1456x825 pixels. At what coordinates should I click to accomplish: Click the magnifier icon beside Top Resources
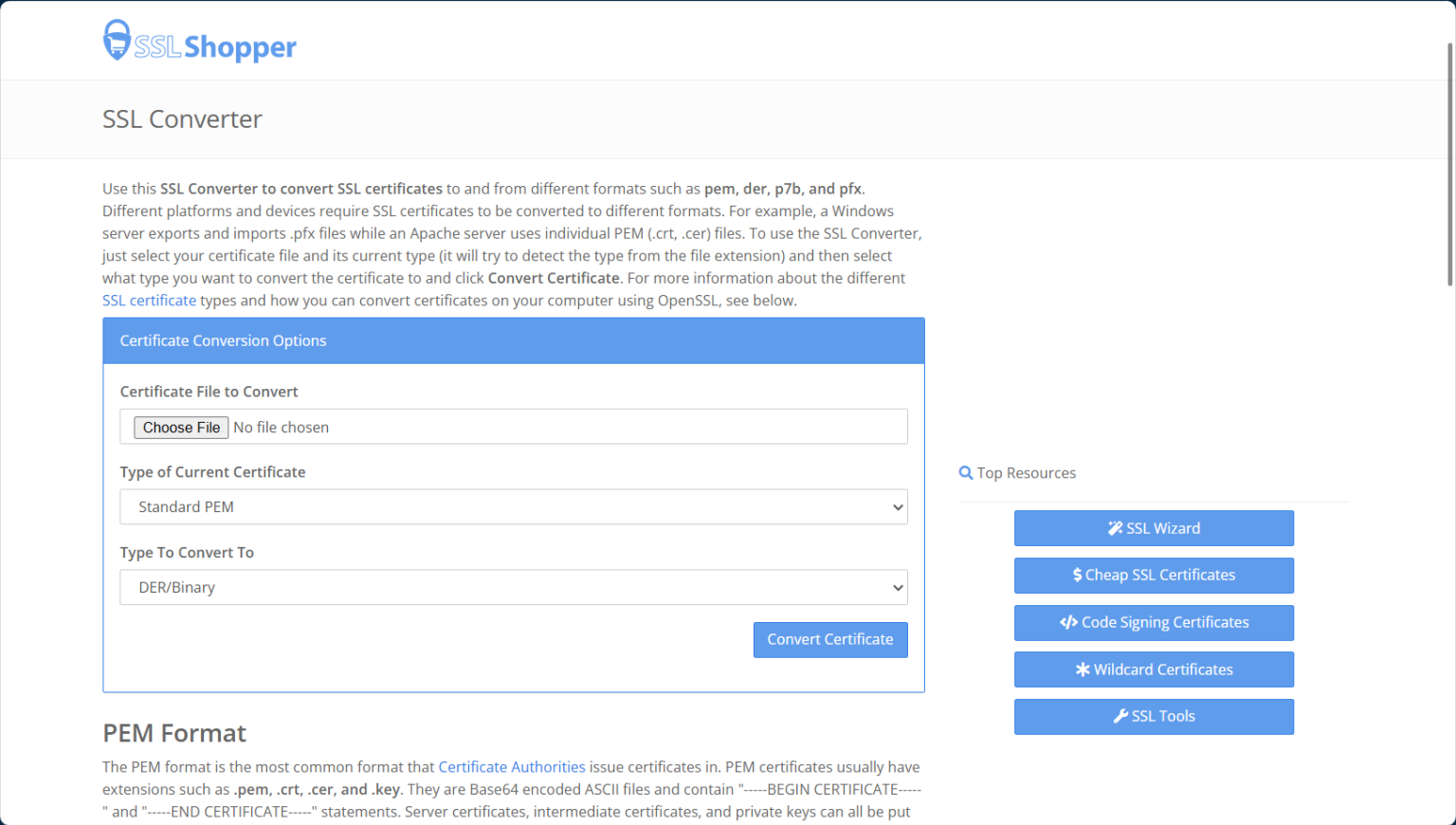point(965,472)
